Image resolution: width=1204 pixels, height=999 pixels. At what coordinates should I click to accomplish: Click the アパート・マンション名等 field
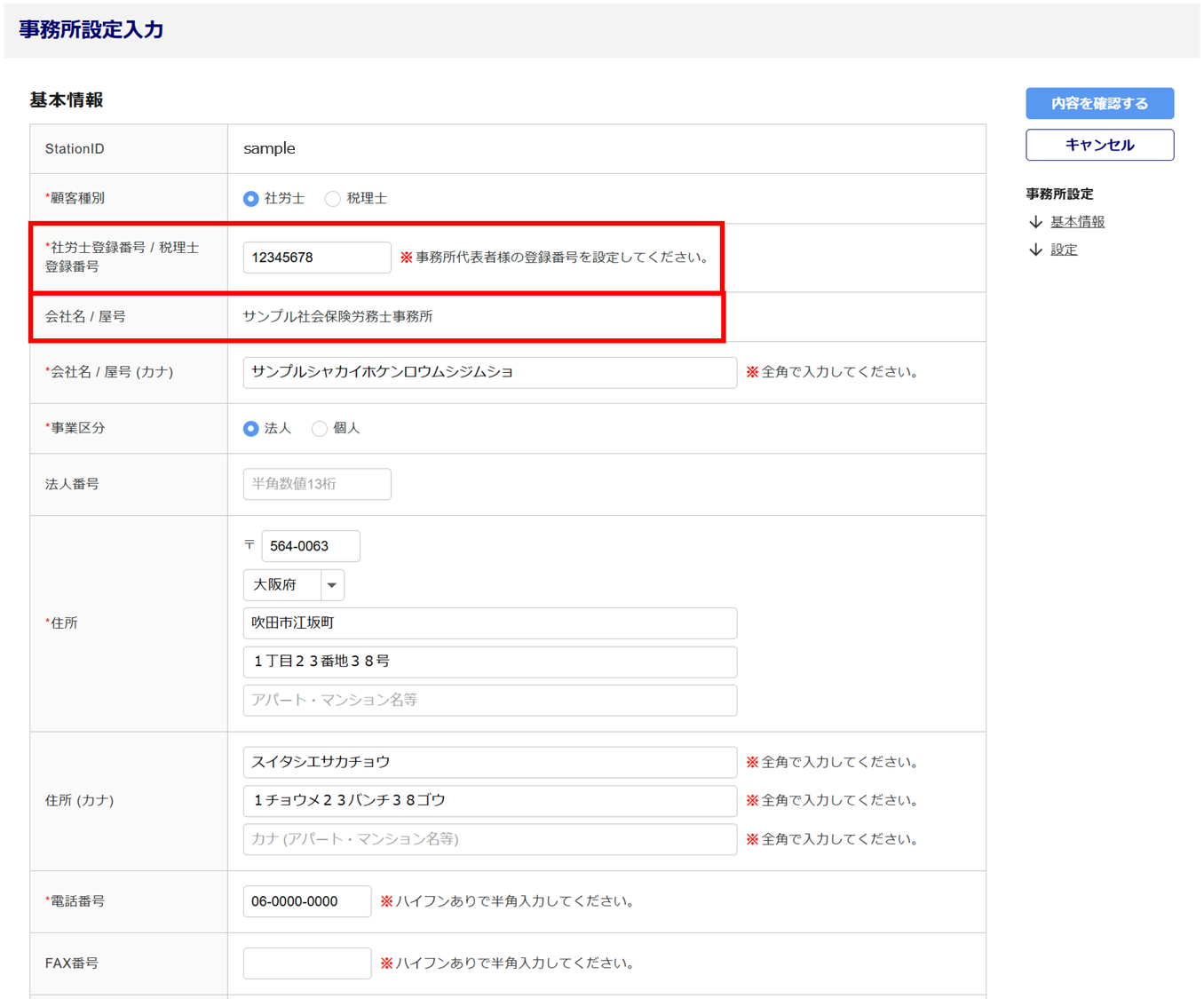click(489, 700)
